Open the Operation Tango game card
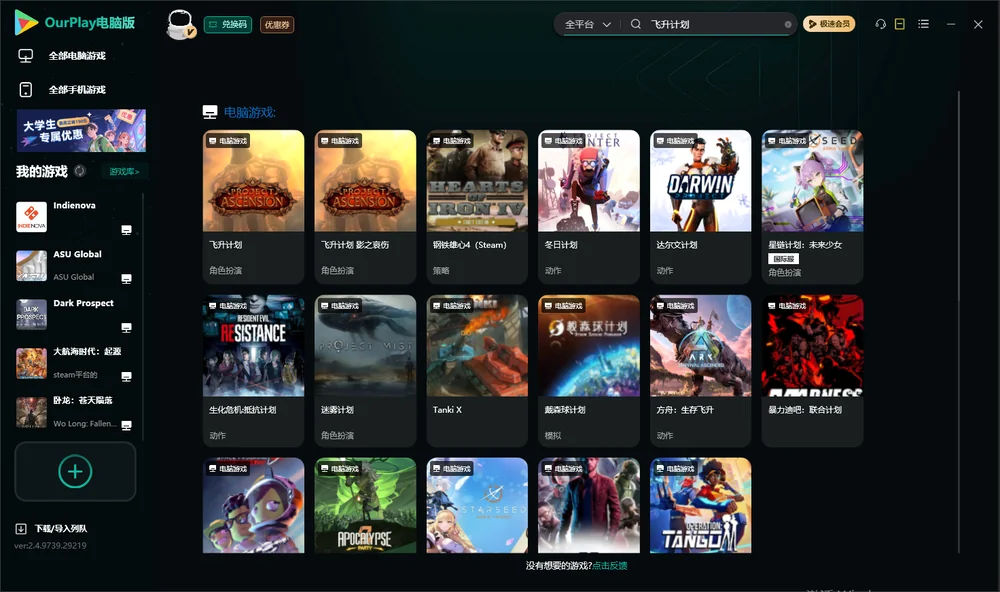Image resolution: width=1000 pixels, height=592 pixels. [x=700, y=505]
